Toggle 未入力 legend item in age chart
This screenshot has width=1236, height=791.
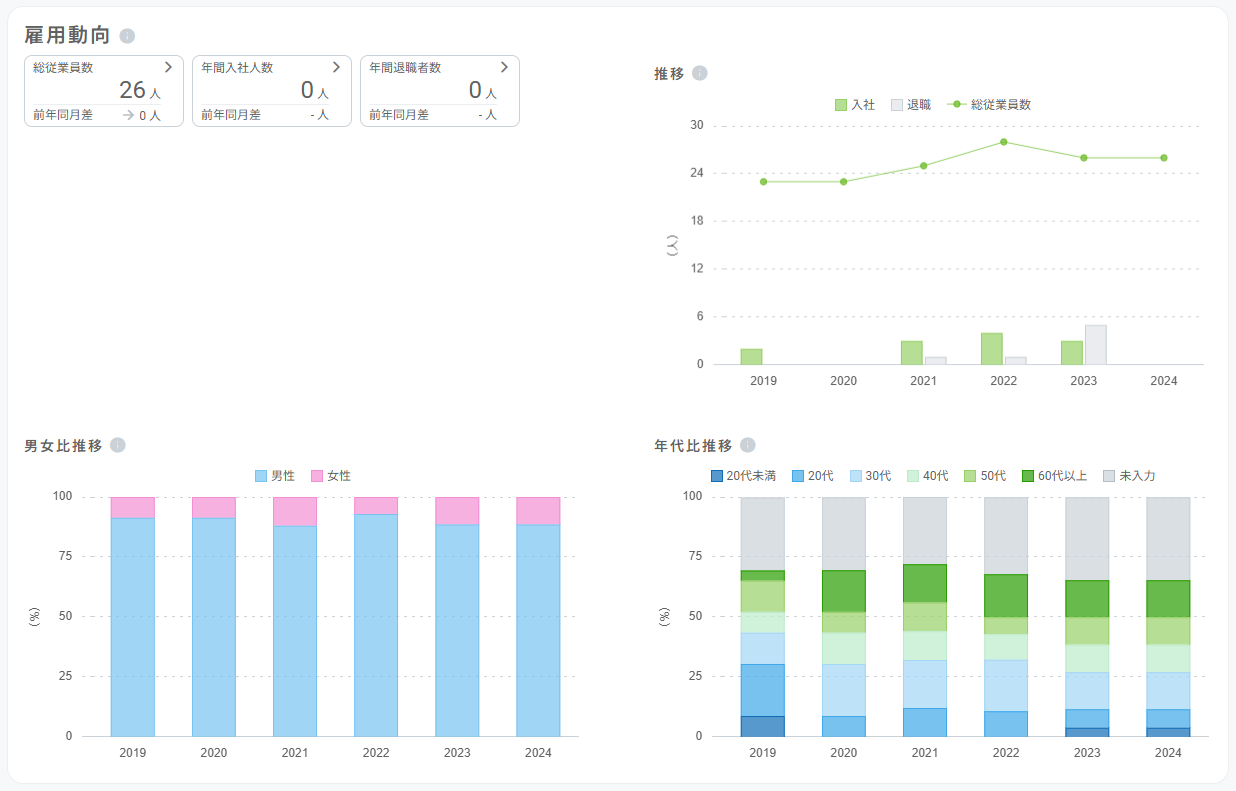(x=1129, y=476)
